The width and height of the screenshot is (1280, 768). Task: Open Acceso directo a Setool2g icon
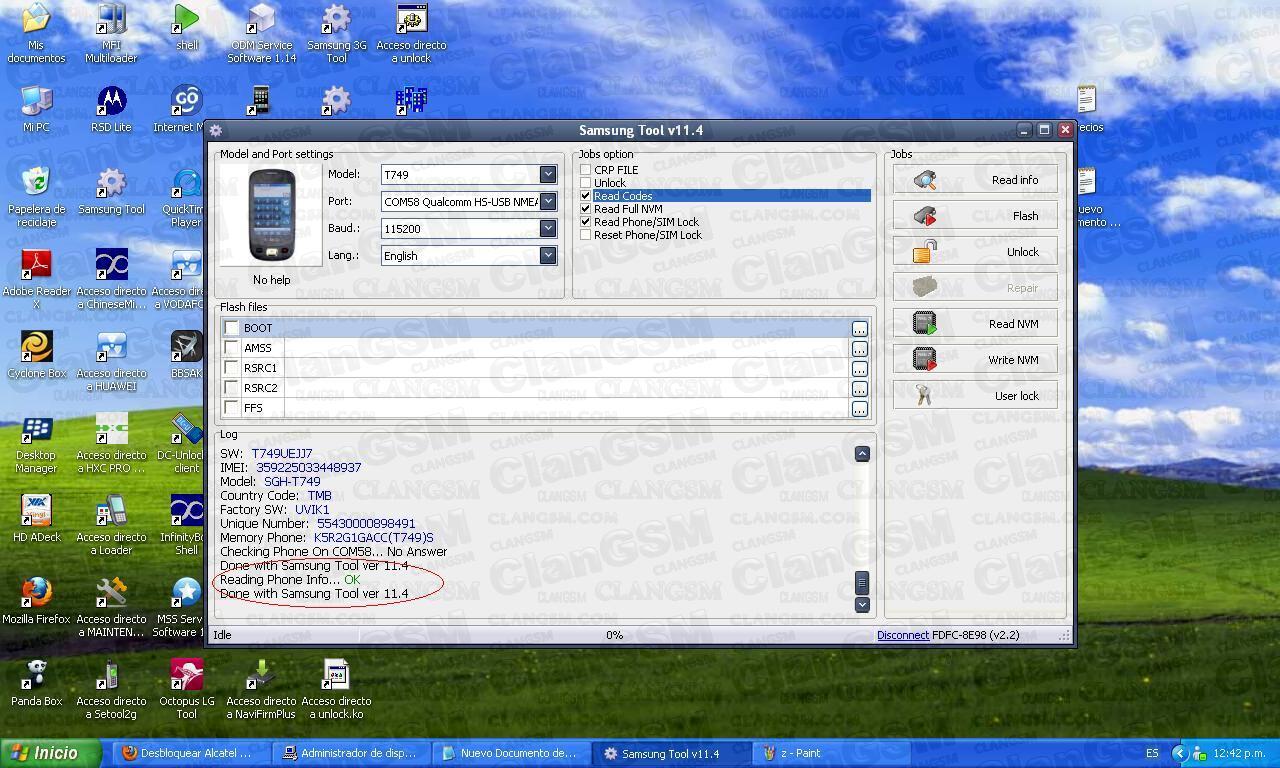(x=111, y=689)
